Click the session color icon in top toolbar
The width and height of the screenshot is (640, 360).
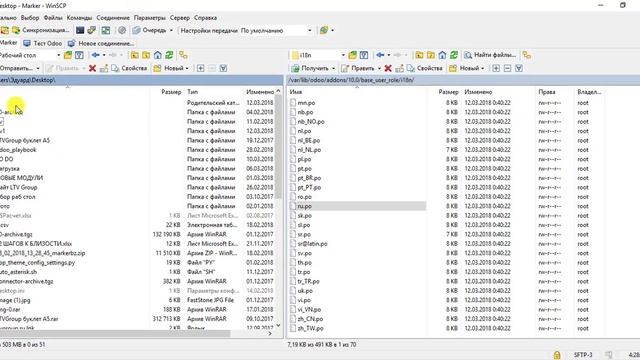[324, 30]
